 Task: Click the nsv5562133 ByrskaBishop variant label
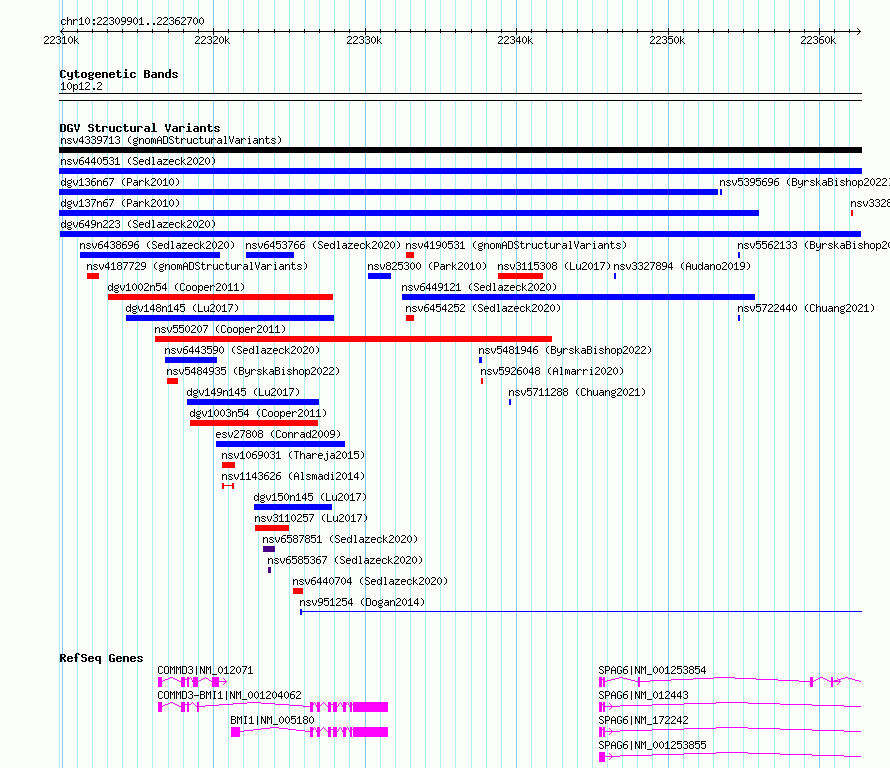tap(813, 245)
